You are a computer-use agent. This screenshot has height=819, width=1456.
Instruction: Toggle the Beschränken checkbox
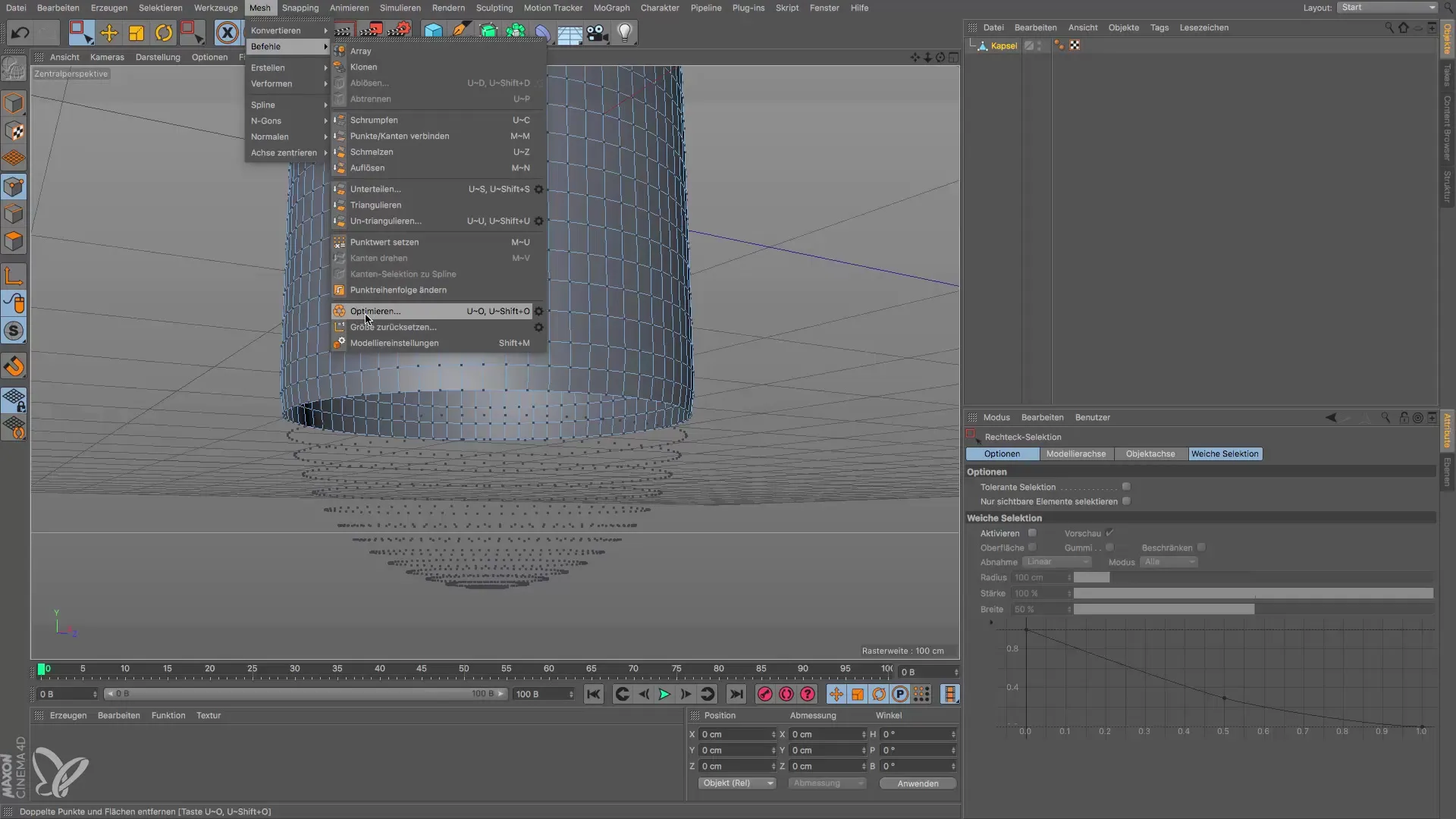click(1201, 548)
